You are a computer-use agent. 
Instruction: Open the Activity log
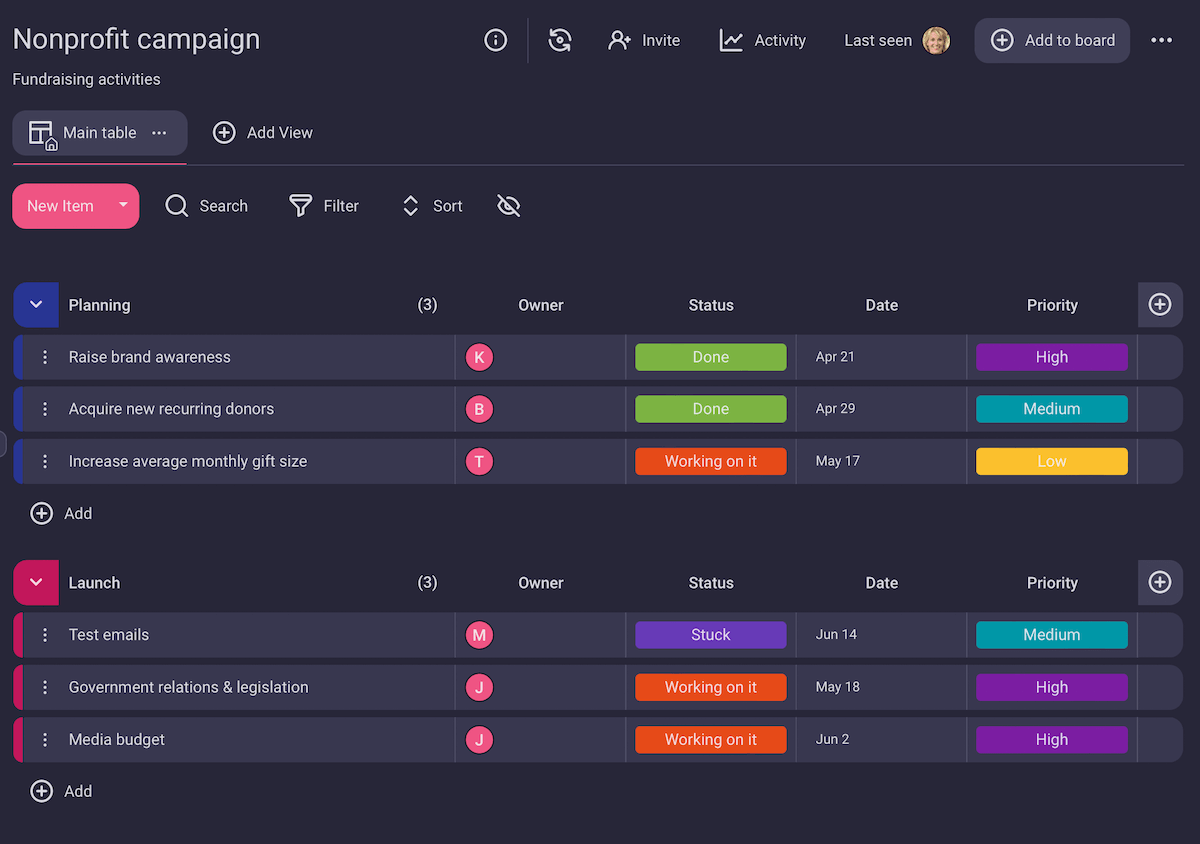[x=763, y=40]
